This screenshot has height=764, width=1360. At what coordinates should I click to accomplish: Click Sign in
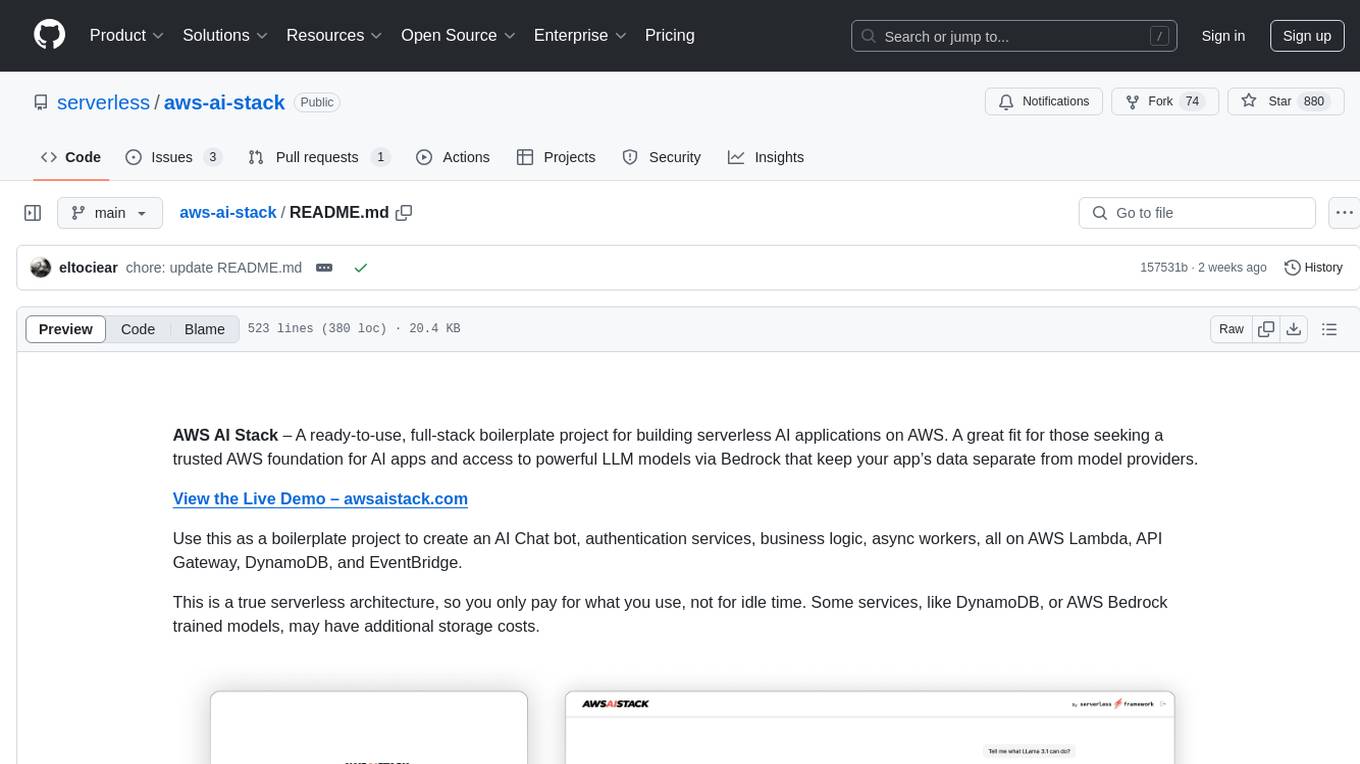[x=1223, y=36]
